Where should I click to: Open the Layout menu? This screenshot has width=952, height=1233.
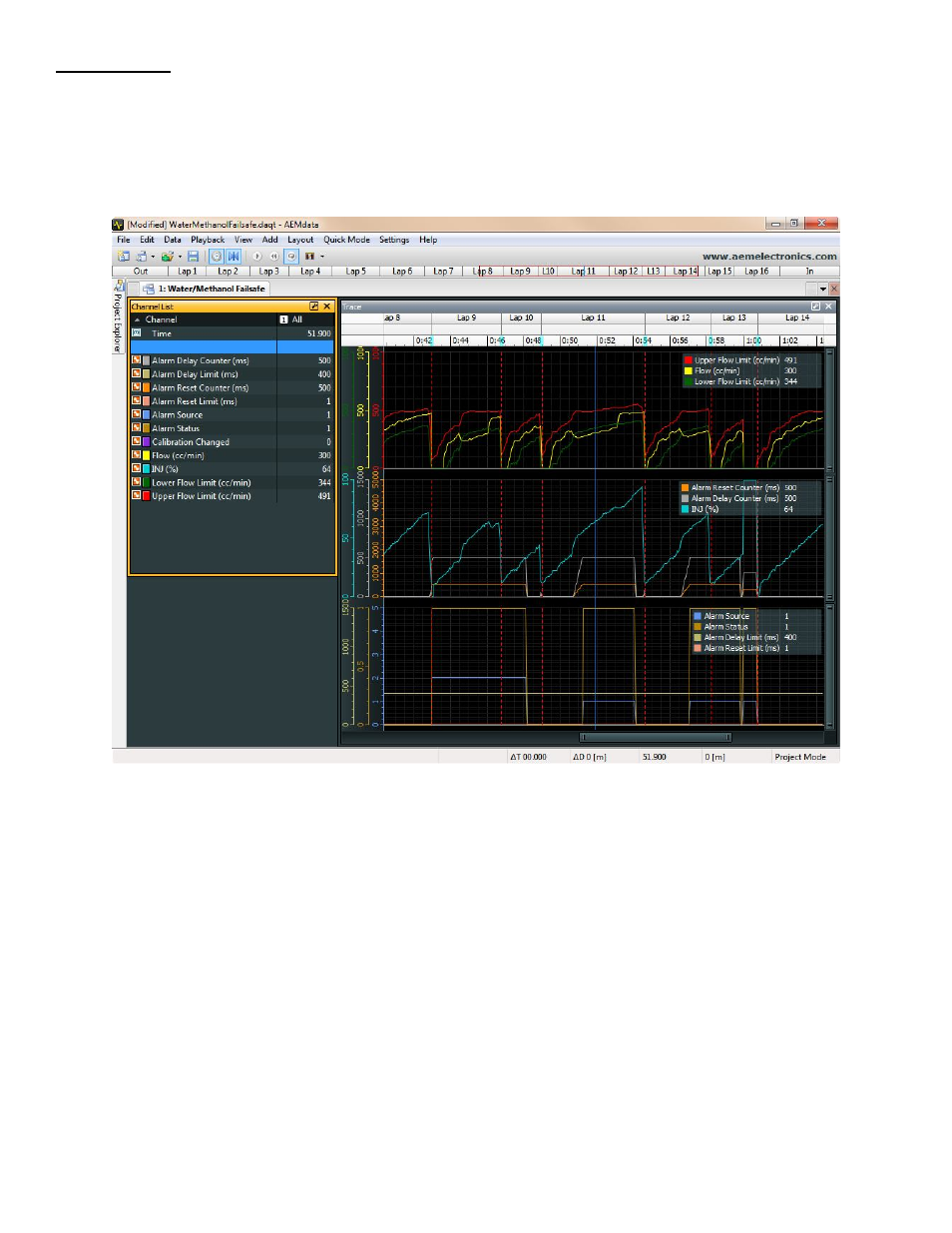300,240
